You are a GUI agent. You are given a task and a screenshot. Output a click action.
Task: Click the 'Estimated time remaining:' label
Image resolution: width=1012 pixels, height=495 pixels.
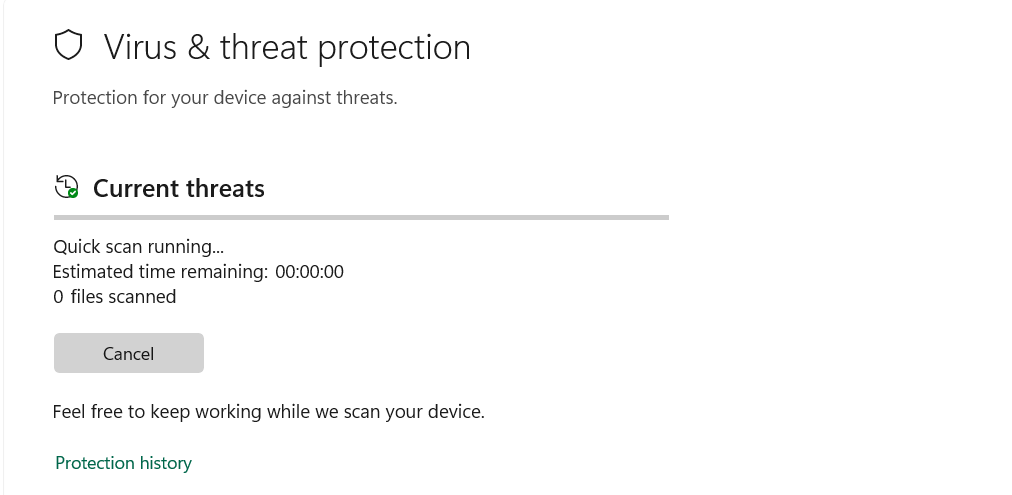tap(160, 271)
